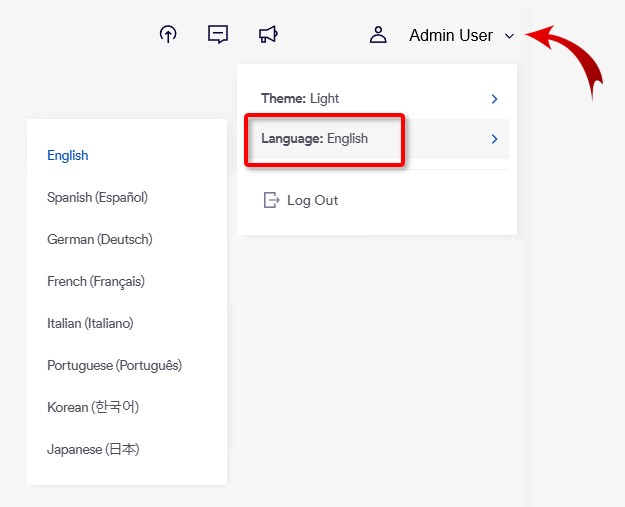
Task: Switch language to Korean (한국어)
Action: 93,407
